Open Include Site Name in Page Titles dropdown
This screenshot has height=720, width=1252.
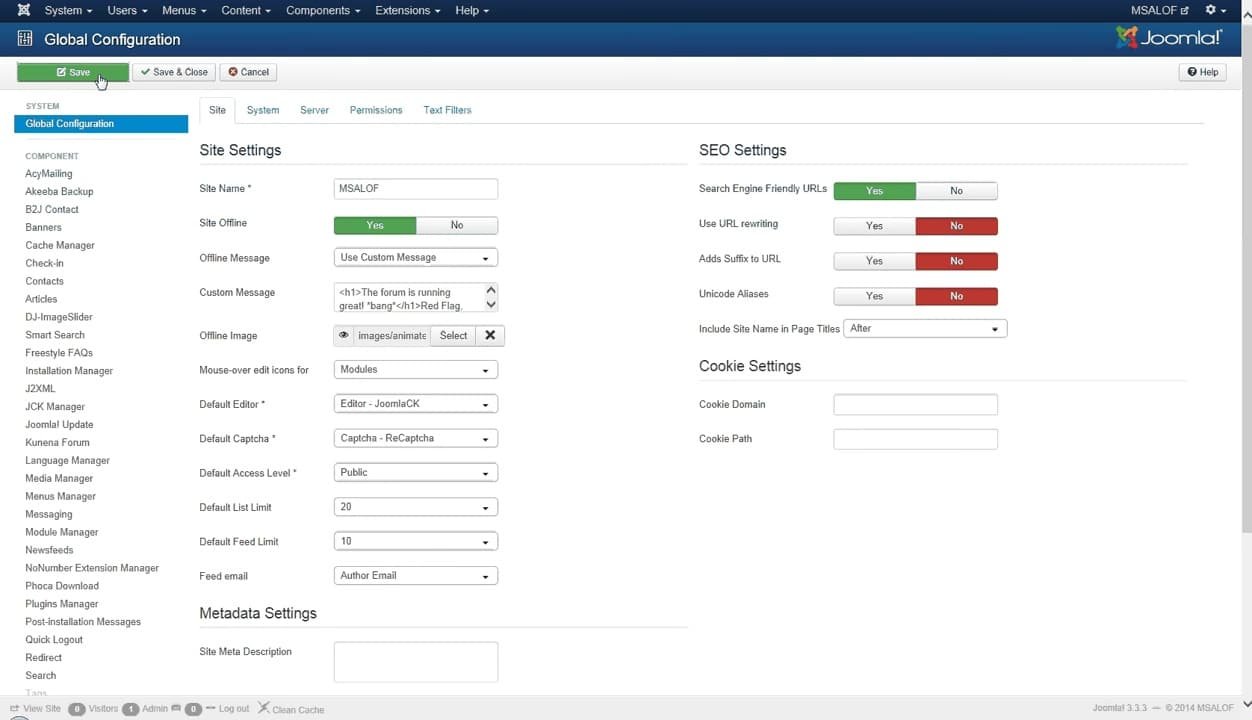925,329
